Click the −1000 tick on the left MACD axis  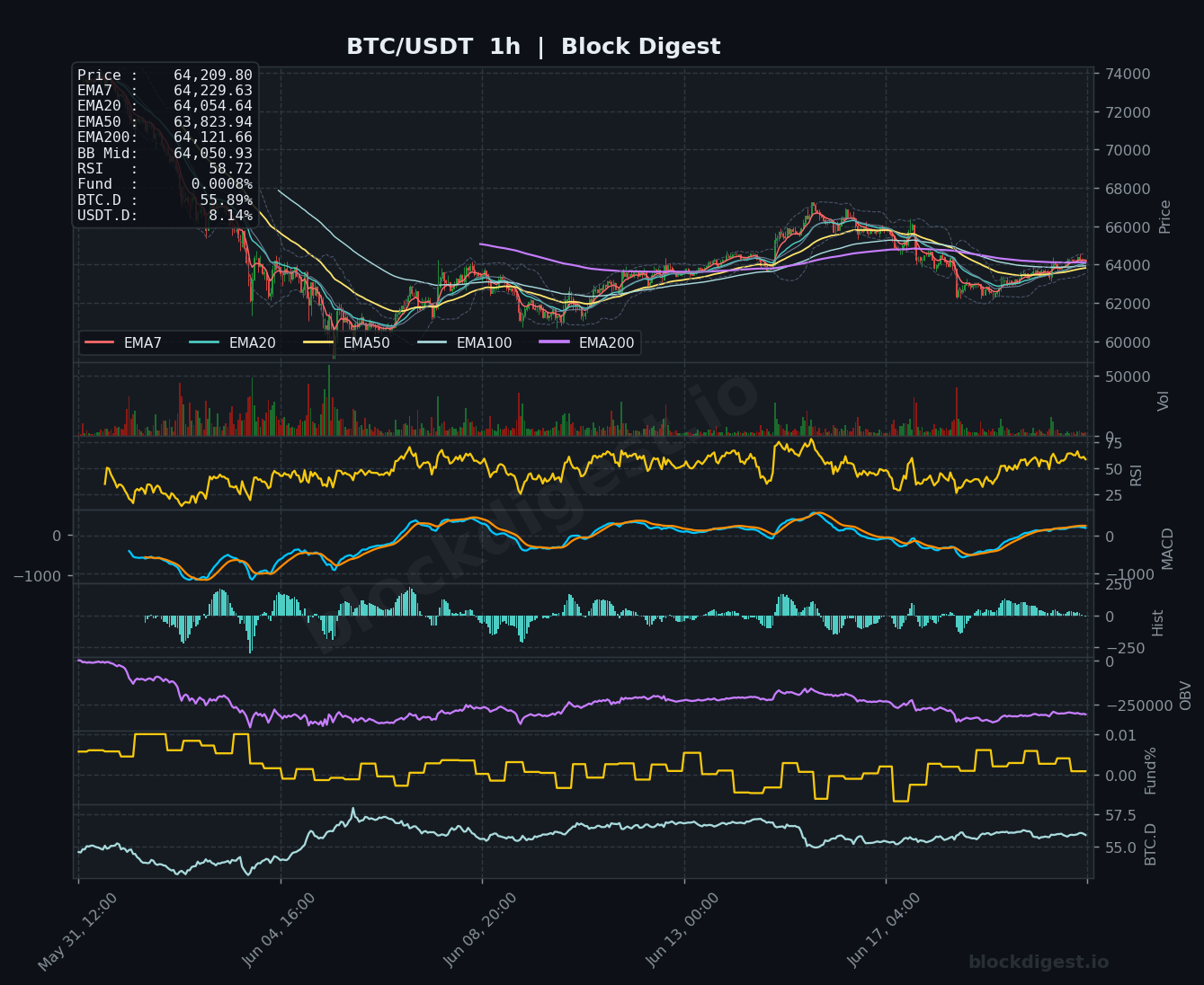click(38, 576)
